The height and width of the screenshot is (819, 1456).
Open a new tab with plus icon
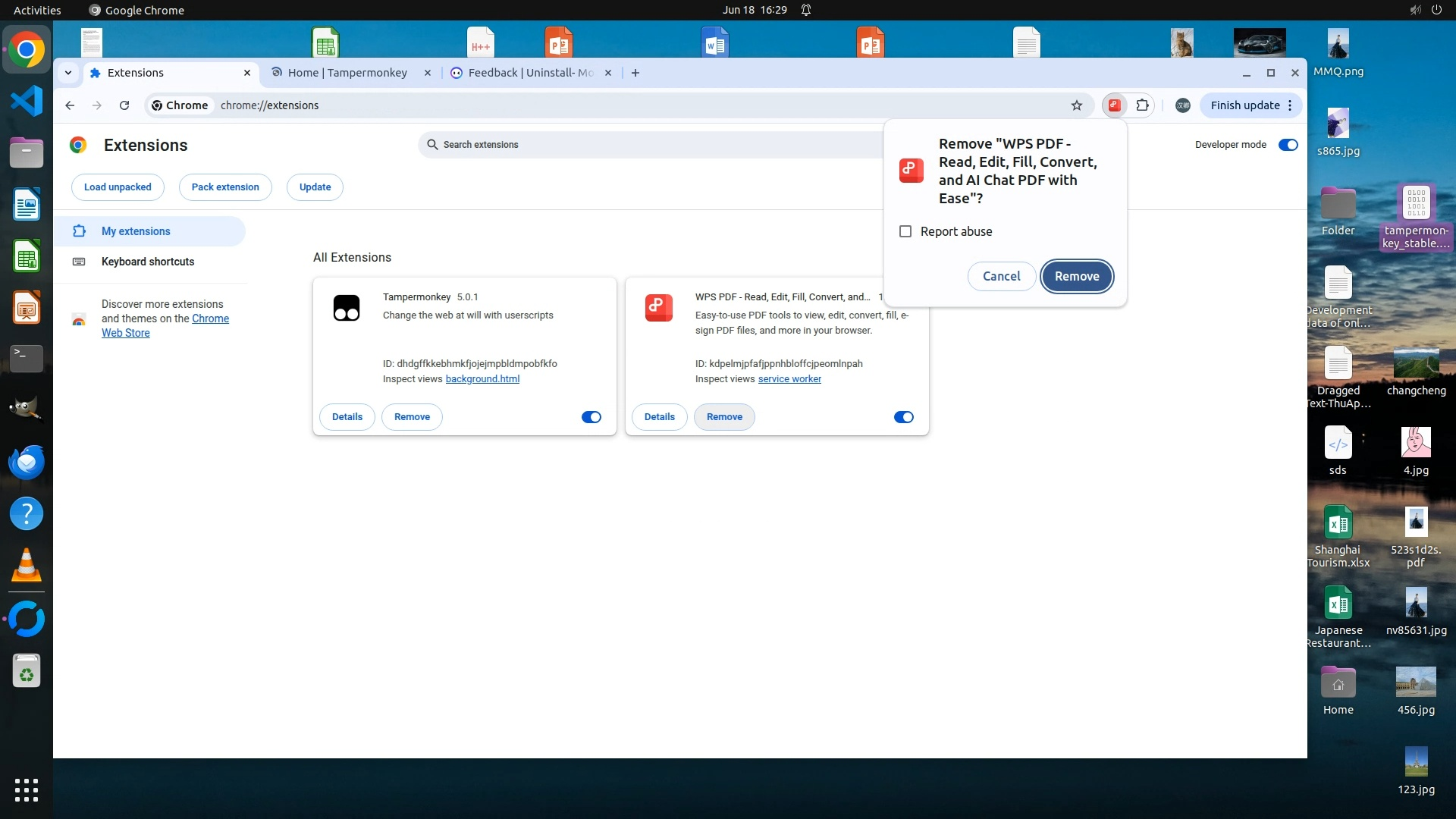635,73
